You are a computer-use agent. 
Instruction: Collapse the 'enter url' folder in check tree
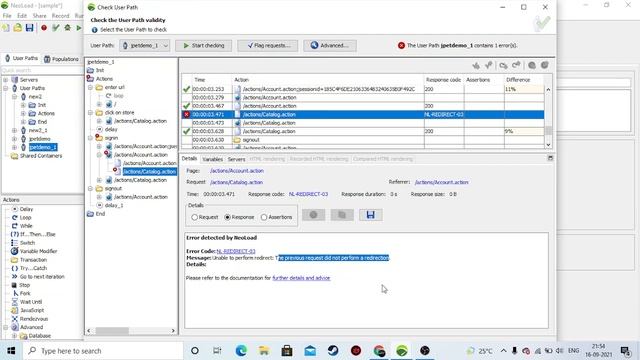tap(91, 87)
